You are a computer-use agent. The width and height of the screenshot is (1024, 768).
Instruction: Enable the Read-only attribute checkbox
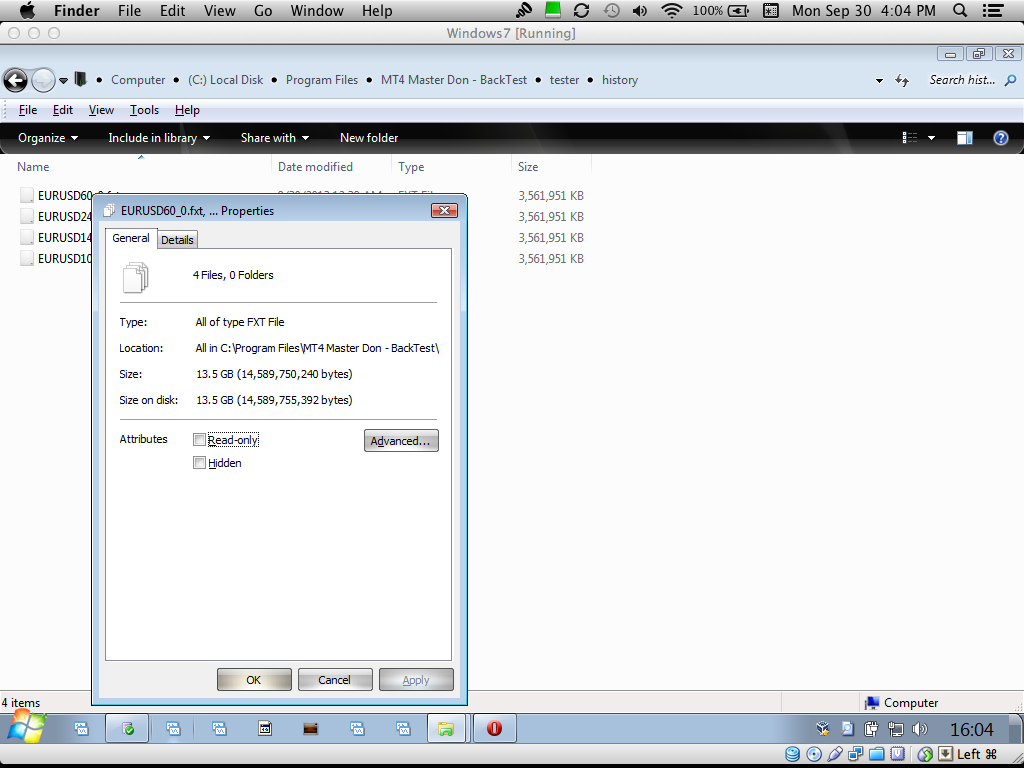(199, 440)
